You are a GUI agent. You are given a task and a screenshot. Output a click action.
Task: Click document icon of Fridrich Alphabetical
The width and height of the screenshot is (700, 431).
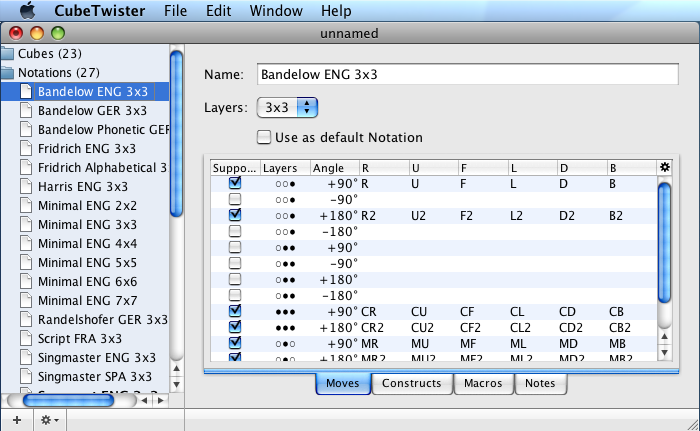(26, 167)
